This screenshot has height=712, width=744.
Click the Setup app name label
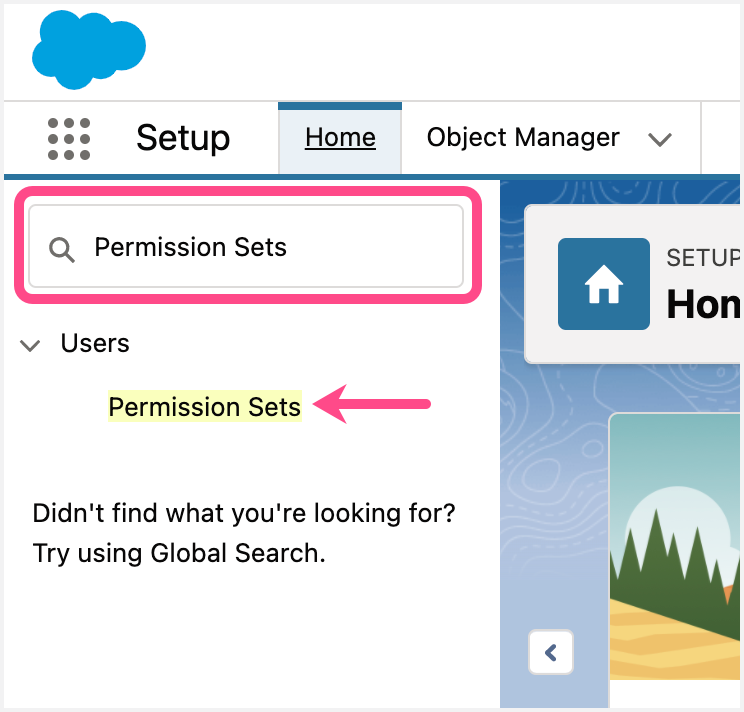(183, 138)
